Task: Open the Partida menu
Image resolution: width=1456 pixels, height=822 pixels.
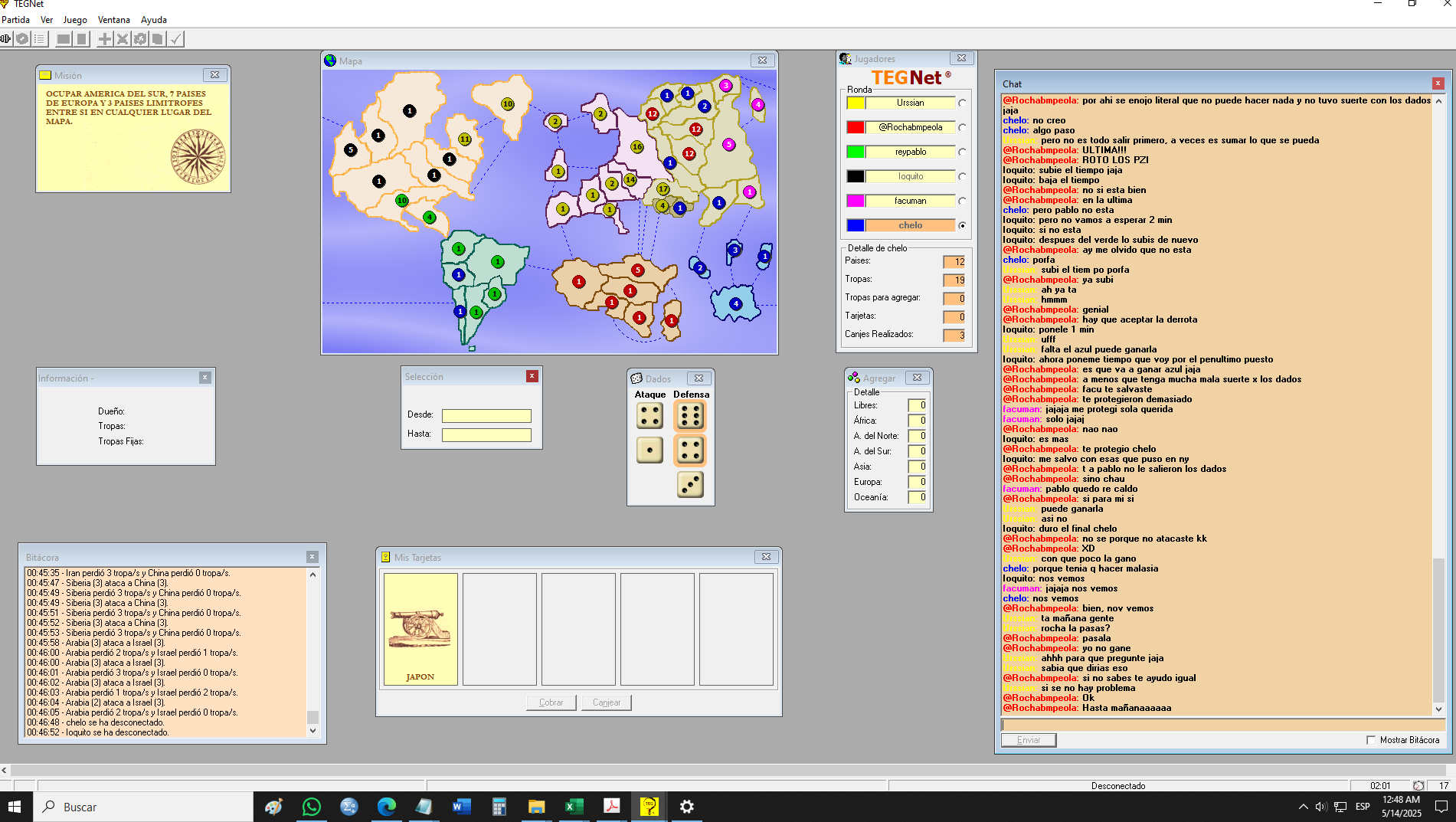Action: 16,20
